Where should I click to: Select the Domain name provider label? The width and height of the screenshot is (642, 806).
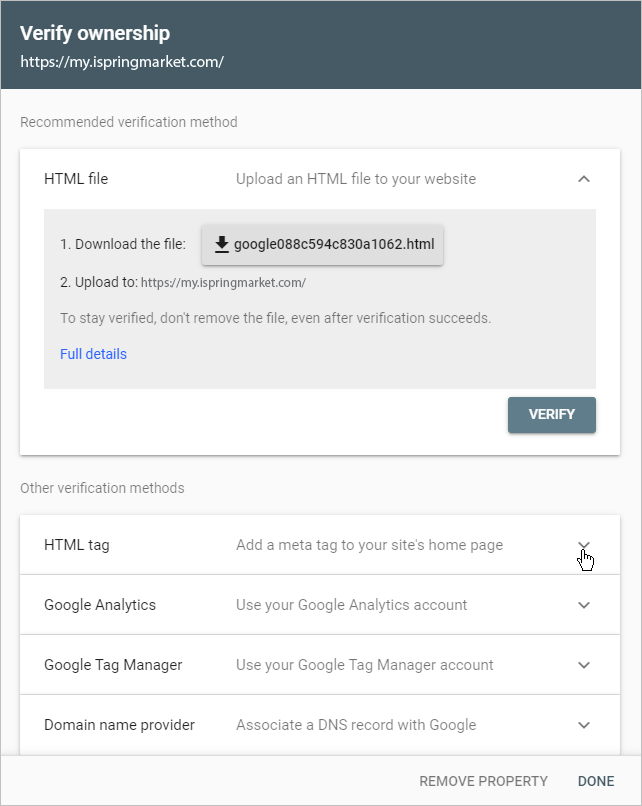(119, 725)
